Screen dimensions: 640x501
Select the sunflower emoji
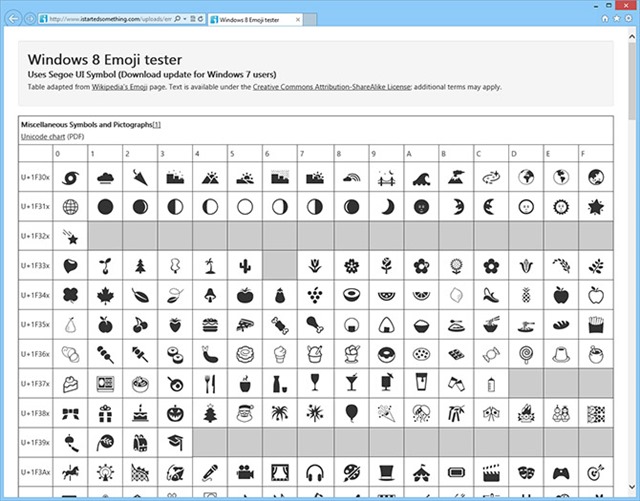point(456,266)
